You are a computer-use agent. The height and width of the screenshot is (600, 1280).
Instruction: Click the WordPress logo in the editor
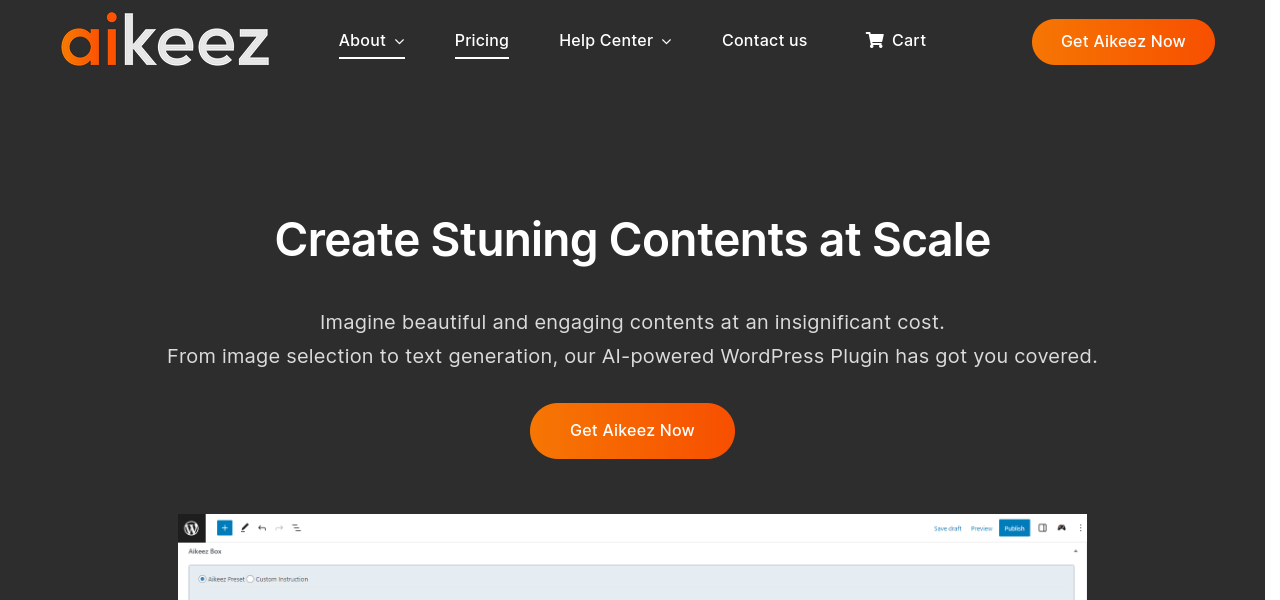click(x=191, y=528)
